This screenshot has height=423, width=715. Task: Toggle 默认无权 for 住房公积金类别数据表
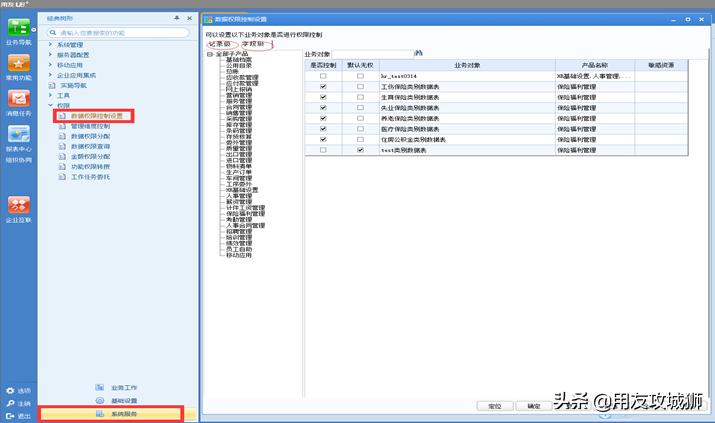tap(360, 139)
